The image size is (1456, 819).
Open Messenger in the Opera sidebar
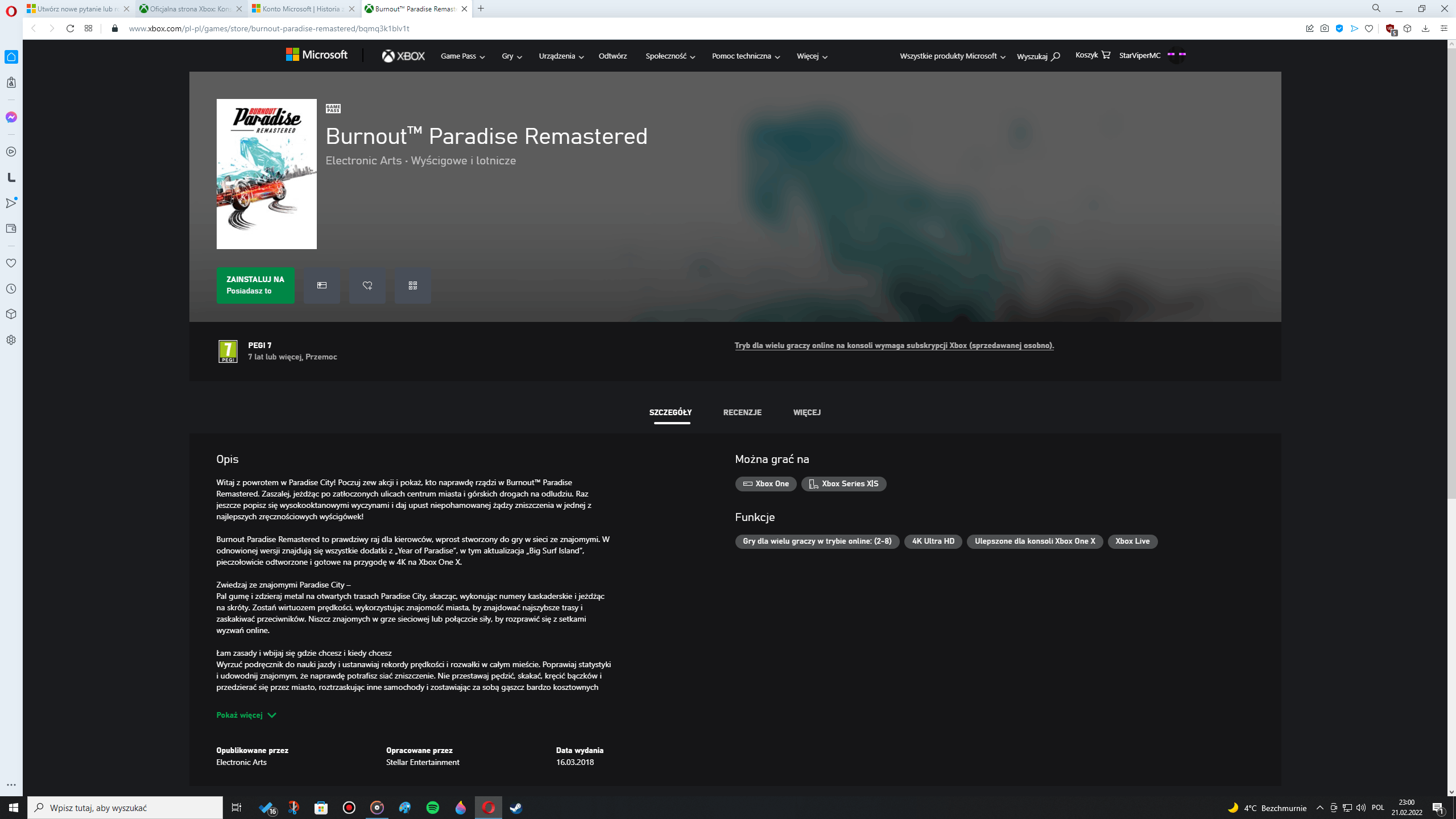(x=11, y=117)
